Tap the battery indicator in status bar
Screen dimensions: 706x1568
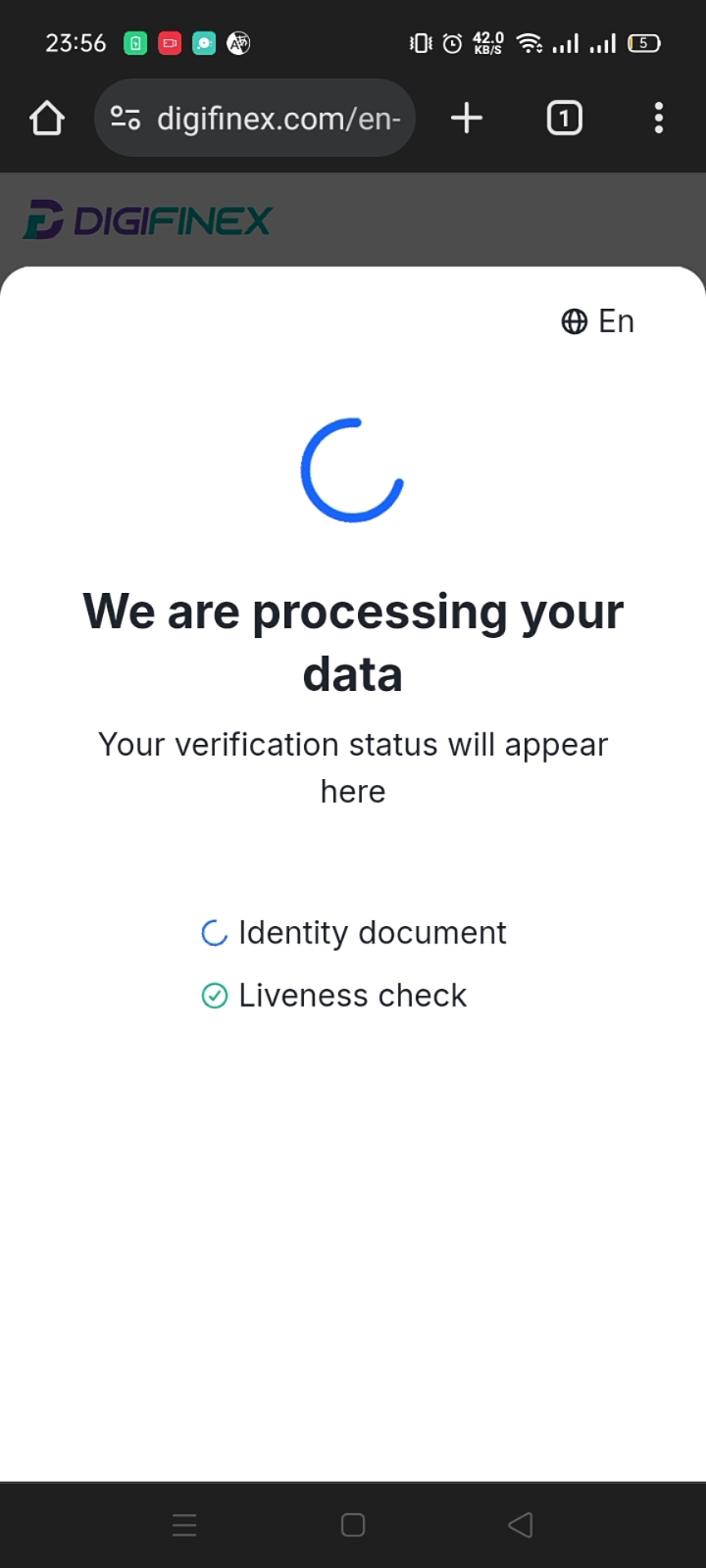644,43
